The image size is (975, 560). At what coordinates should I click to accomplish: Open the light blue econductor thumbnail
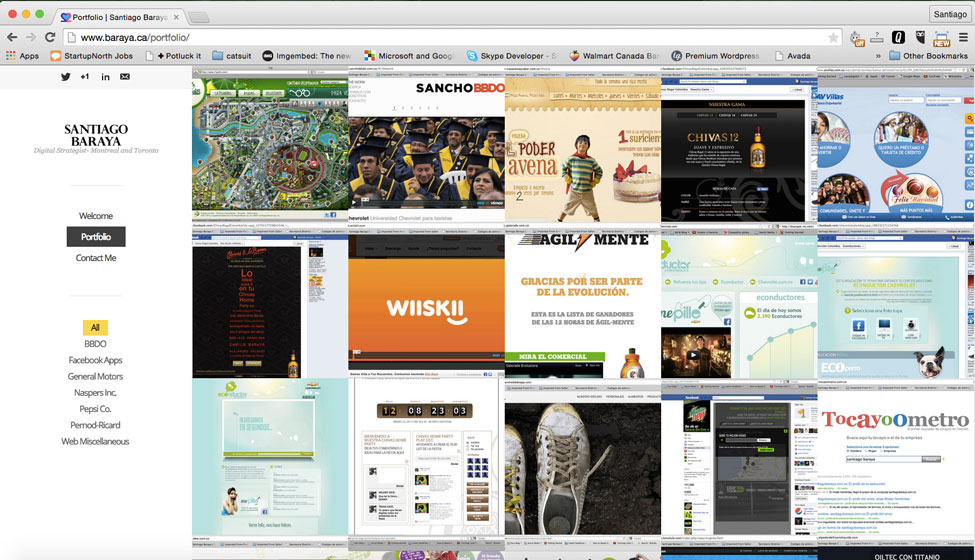click(270, 457)
